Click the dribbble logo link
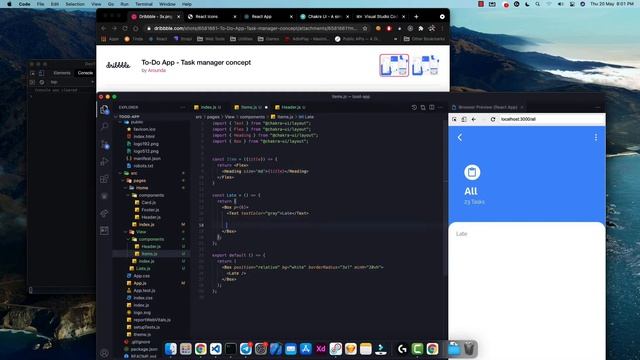The width and height of the screenshot is (640, 360). point(118,65)
